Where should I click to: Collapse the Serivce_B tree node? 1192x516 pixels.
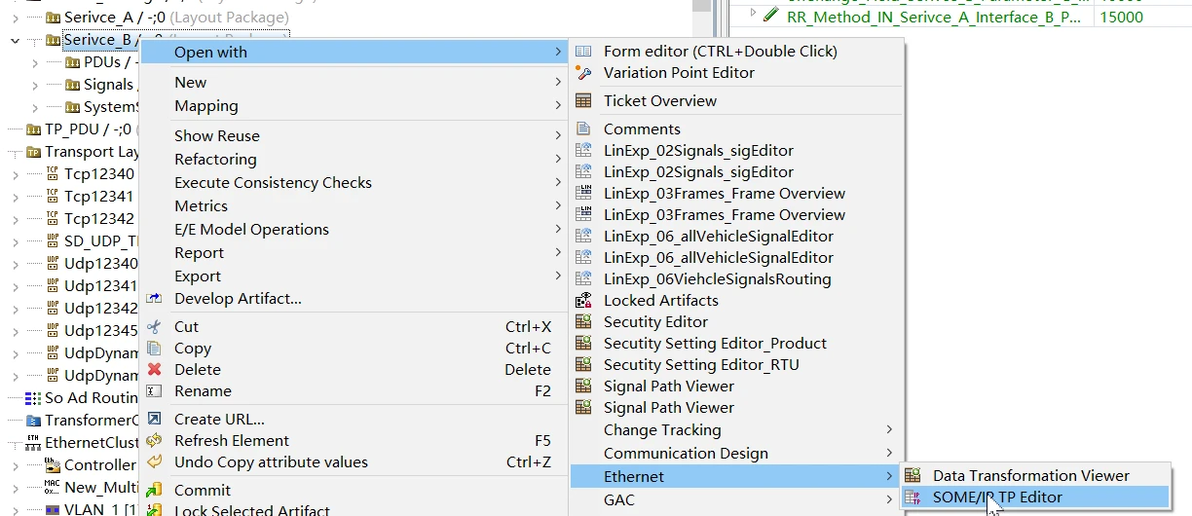tap(14, 41)
